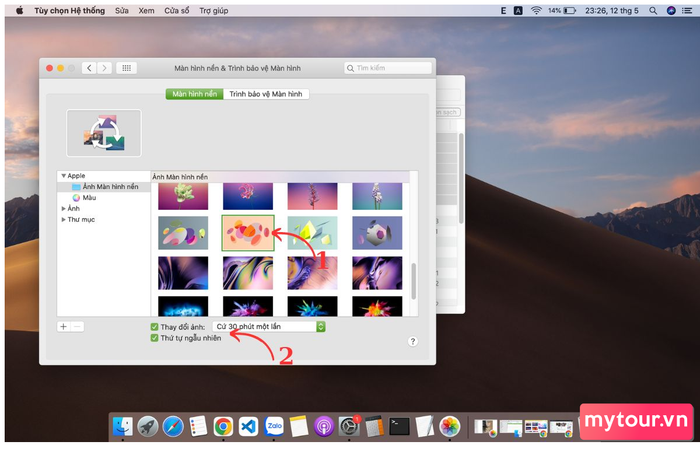700x449 pixels.
Task: Select 'Ảnh Màn hình nền' folder in sidebar
Action: (x=104, y=187)
